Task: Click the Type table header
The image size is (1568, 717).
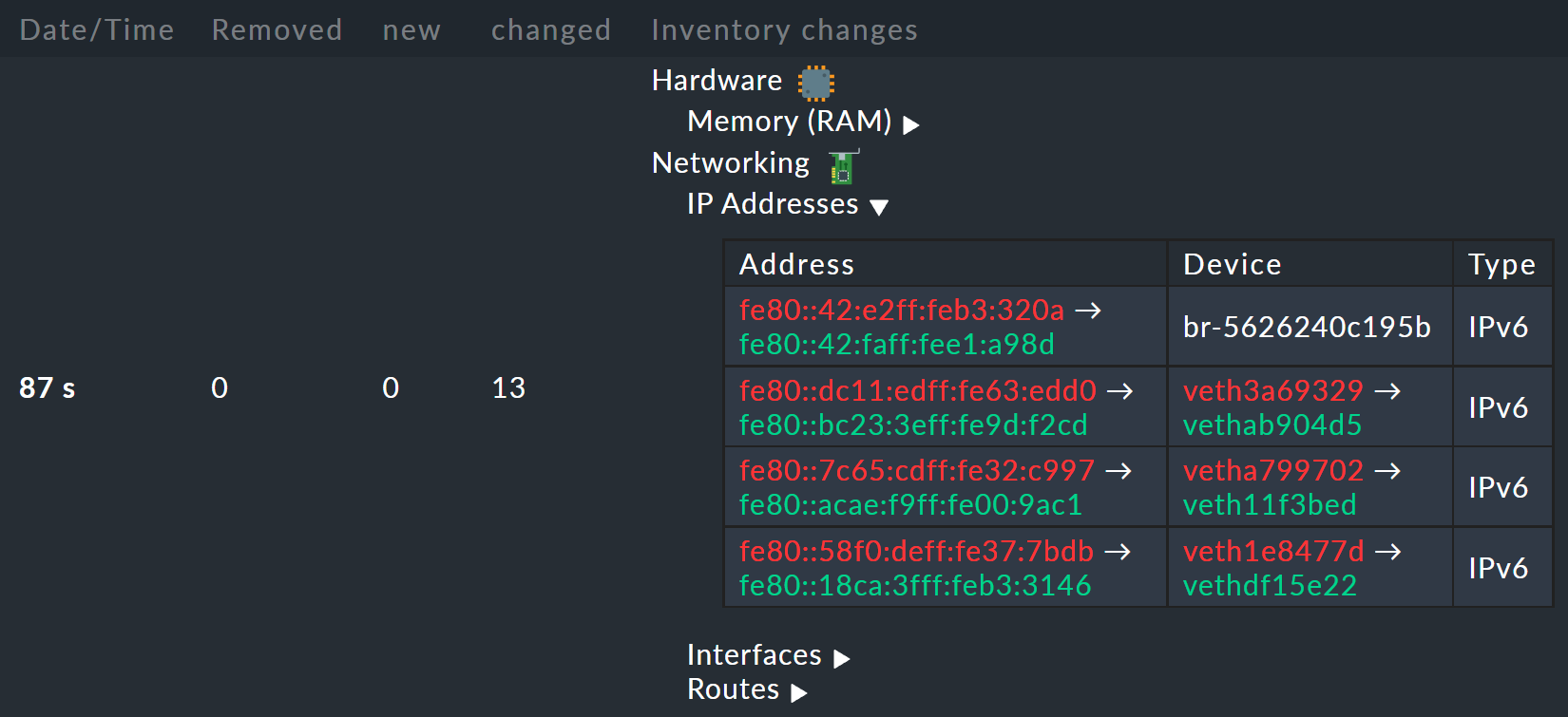Action: point(1501,264)
